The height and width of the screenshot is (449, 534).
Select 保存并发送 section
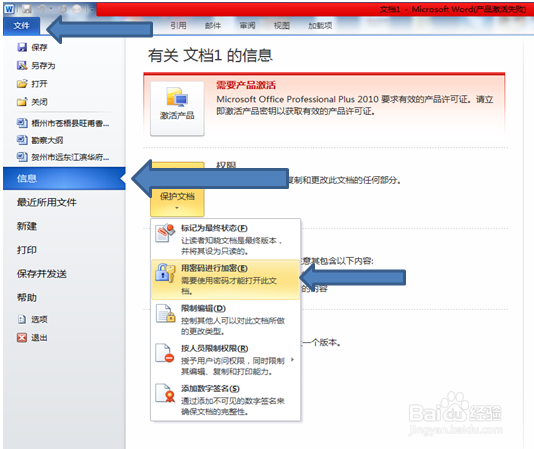click(42, 274)
